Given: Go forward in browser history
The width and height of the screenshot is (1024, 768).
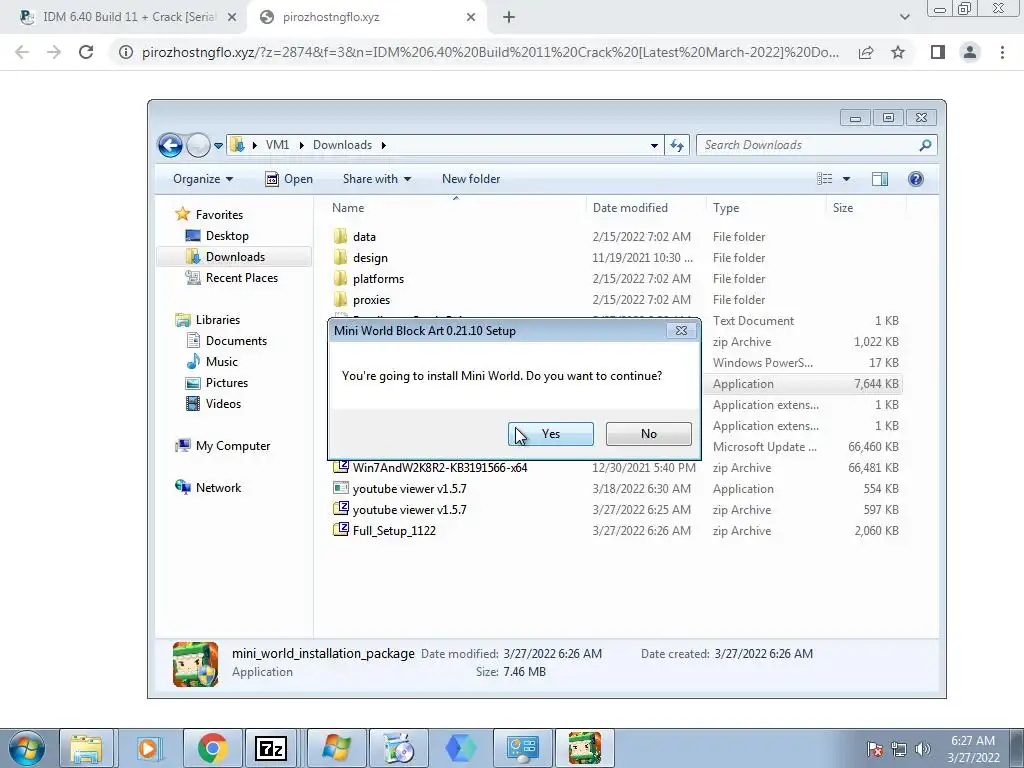Looking at the screenshot, I should [x=54, y=52].
